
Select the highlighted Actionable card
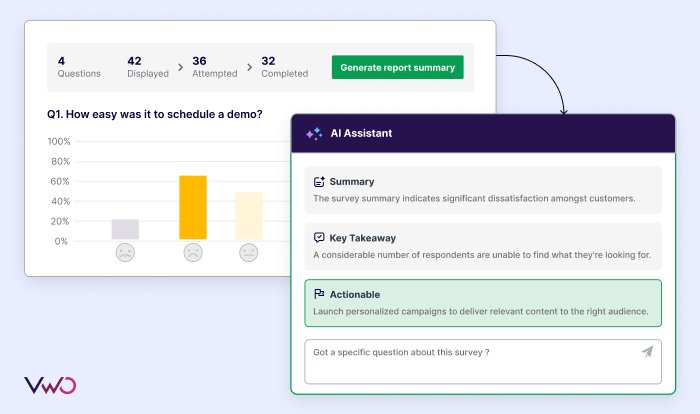coord(483,303)
